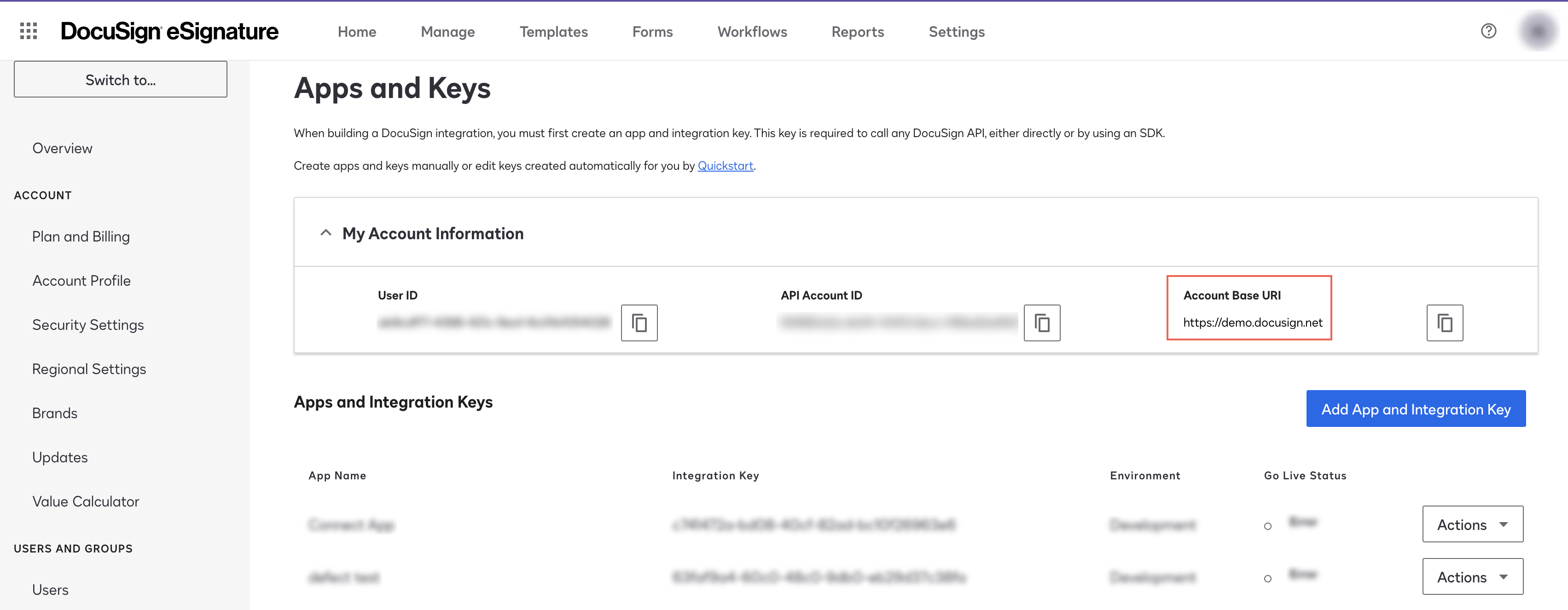Screen dimensions: 1568x610
Task: Go to Plan and Billing
Action: click(81, 236)
